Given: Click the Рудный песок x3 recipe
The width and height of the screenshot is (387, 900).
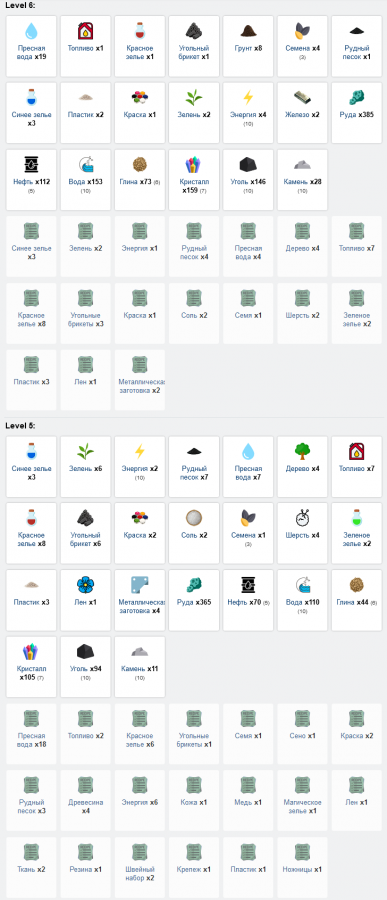Looking at the screenshot, I should [x=31, y=801].
